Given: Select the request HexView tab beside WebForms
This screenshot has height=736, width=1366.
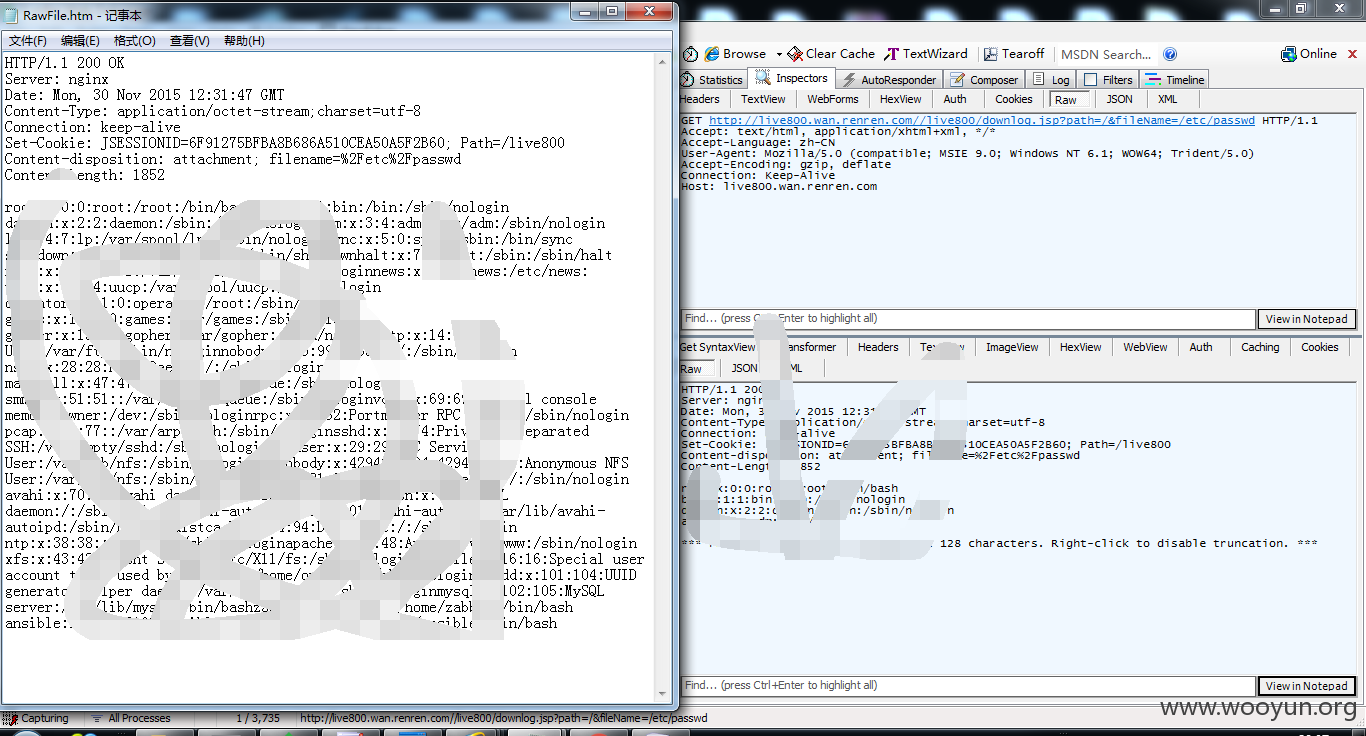Looking at the screenshot, I should point(901,99).
